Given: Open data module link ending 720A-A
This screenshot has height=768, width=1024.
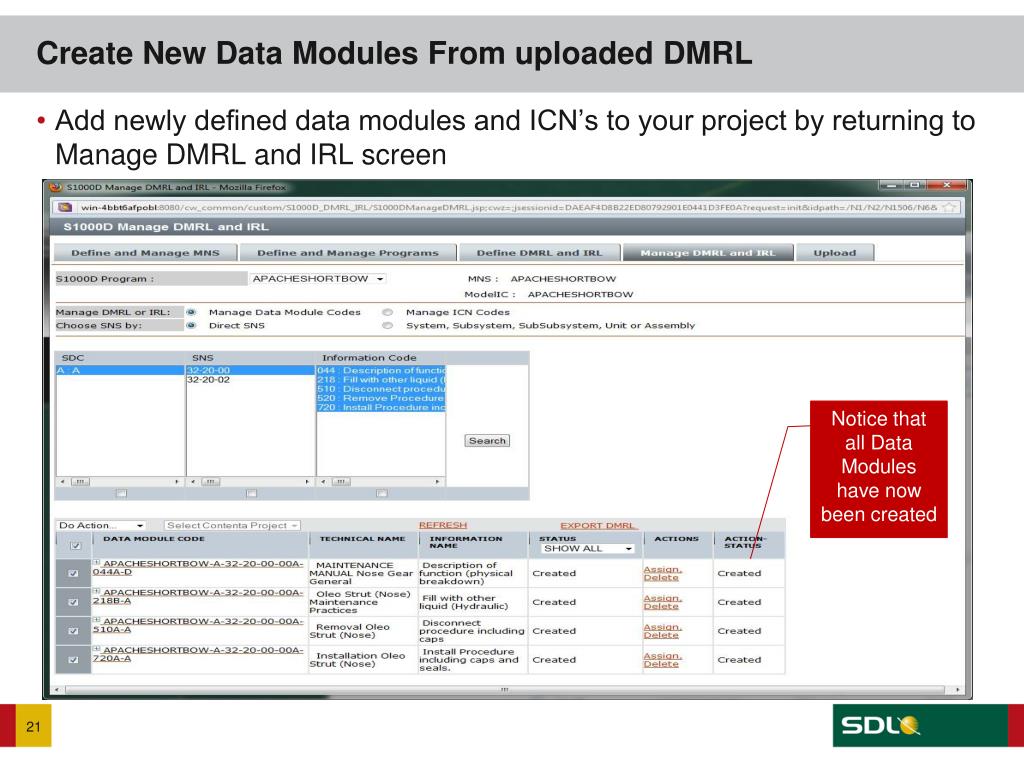Looking at the screenshot, I should coord(198,654).
